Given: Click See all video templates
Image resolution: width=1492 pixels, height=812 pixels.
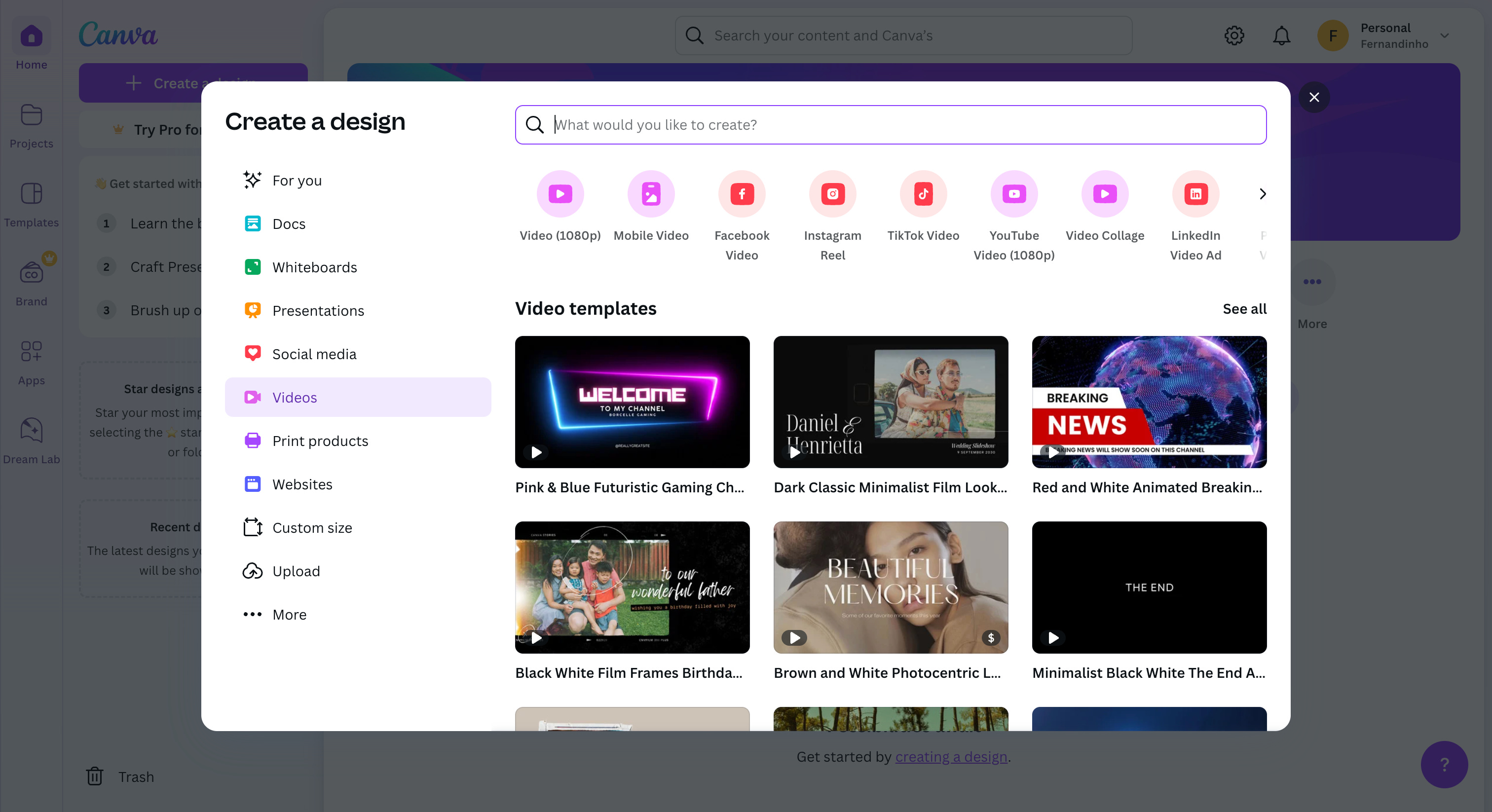Looking at the screenshot, I should point(1244,309).
